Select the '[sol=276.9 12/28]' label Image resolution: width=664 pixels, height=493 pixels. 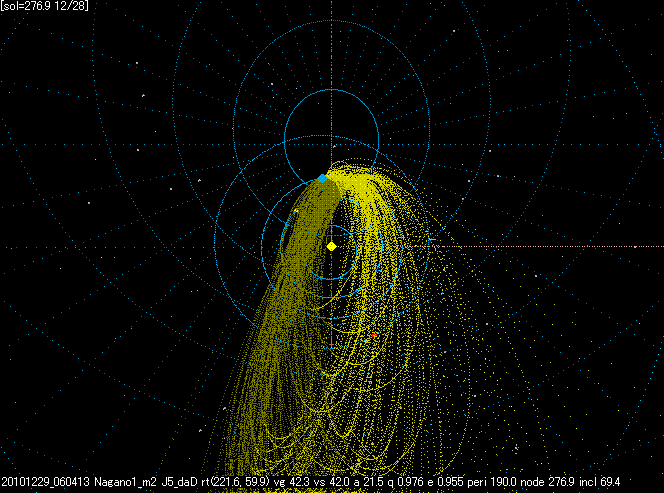coord(44,6)
